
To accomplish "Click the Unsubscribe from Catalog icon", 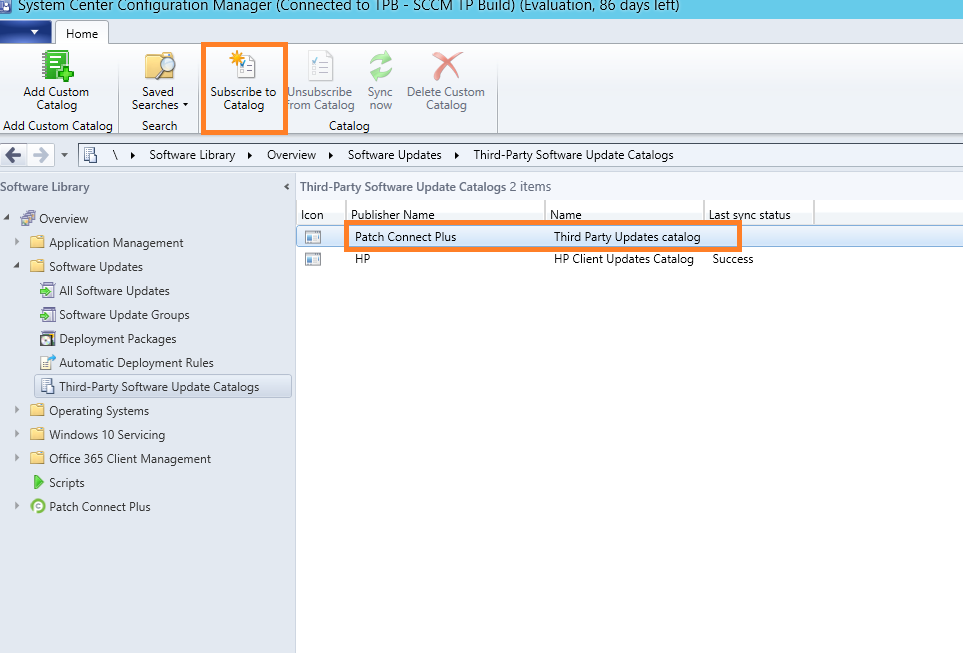I will [x=321, y=65].
